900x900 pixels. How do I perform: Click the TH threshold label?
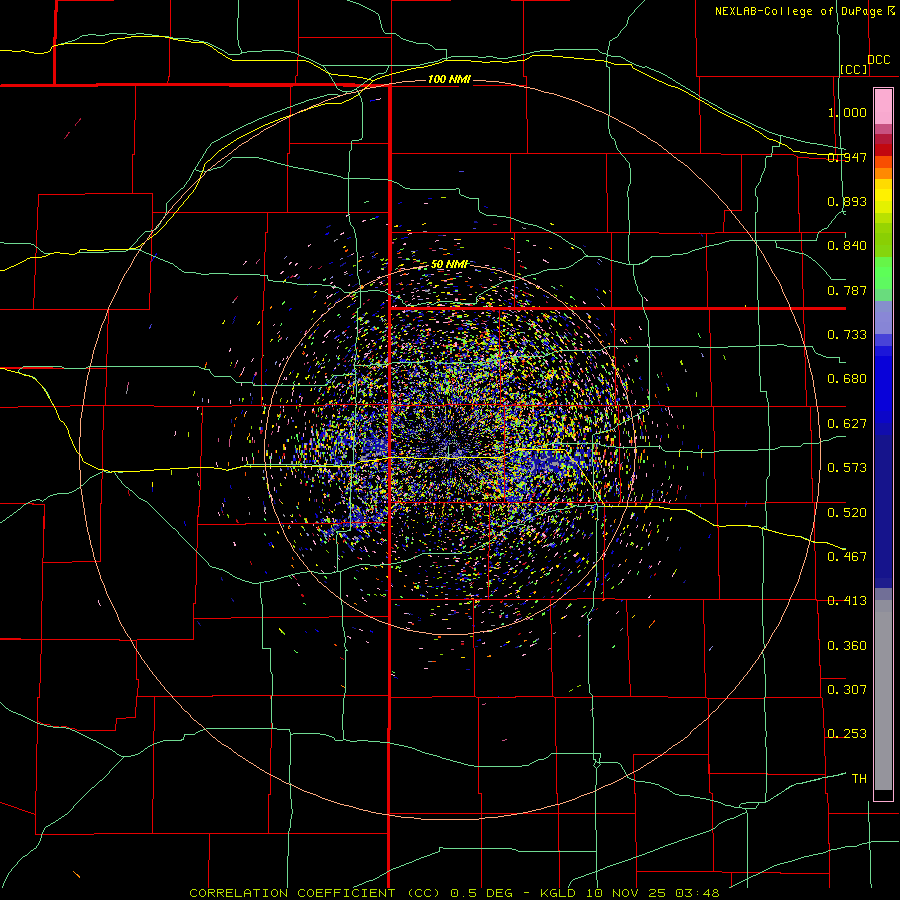click(859, 779)
